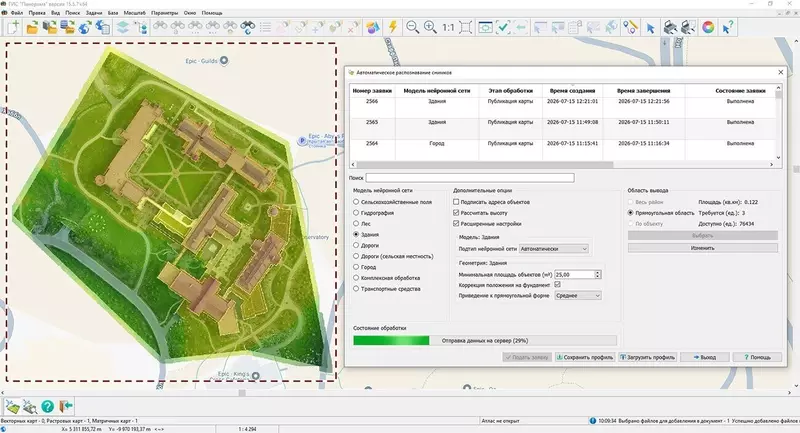
Task: Increase minimum object area stepper
Action: click(x=597, y=272)
